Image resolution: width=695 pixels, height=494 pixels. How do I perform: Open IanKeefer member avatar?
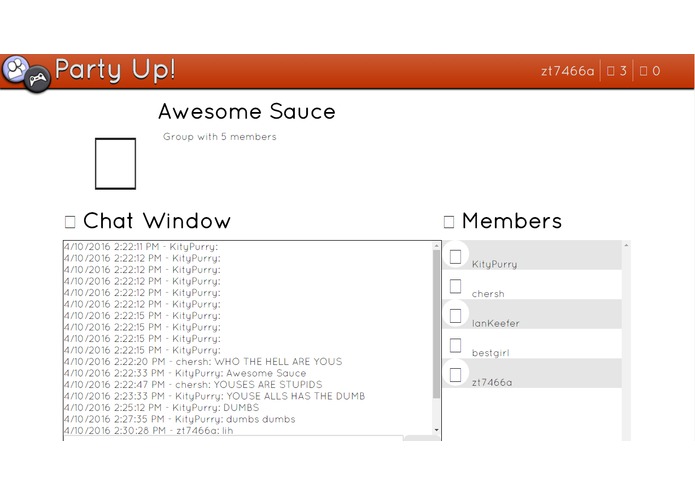455,315
